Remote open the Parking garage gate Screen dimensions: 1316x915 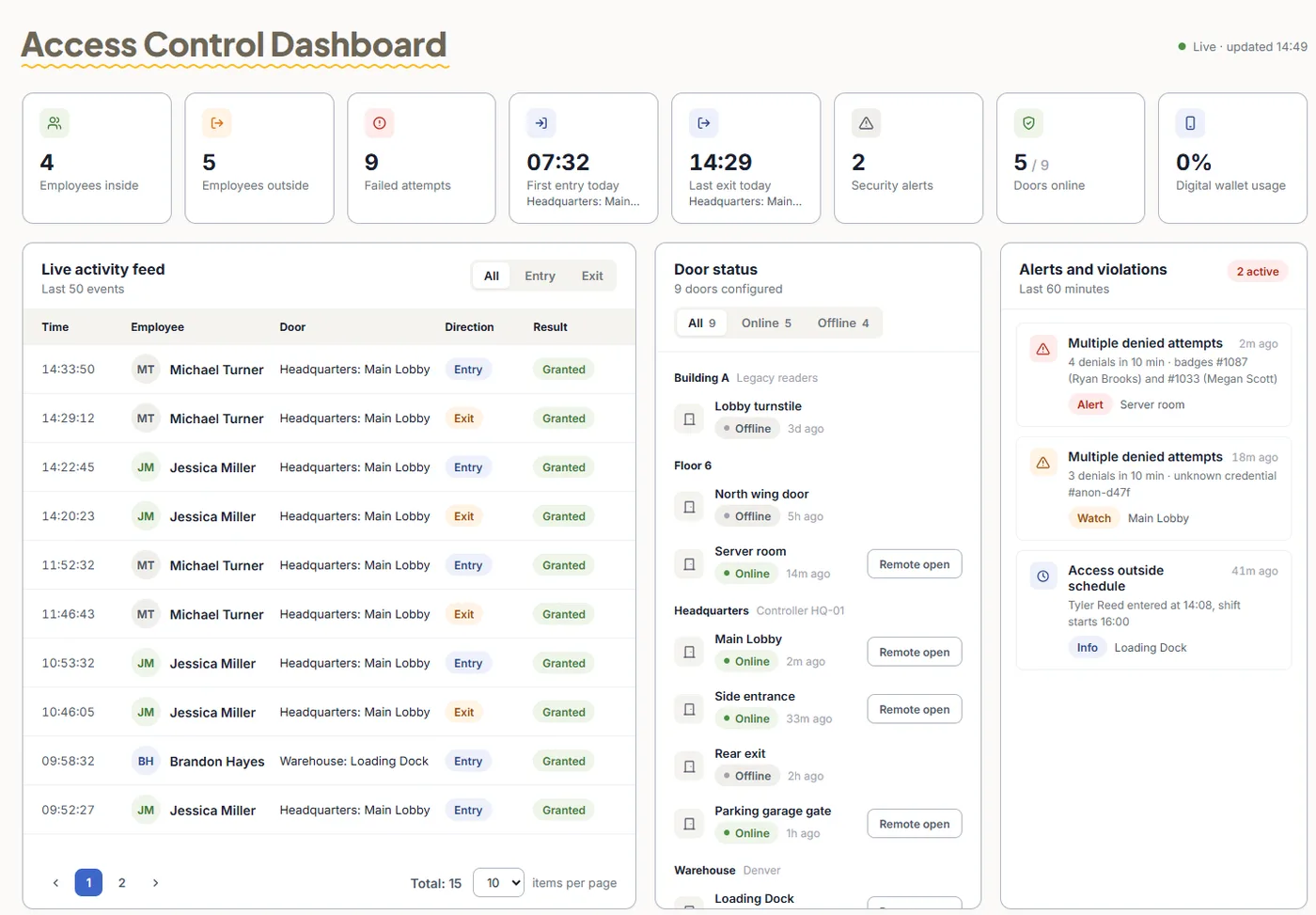915,824
